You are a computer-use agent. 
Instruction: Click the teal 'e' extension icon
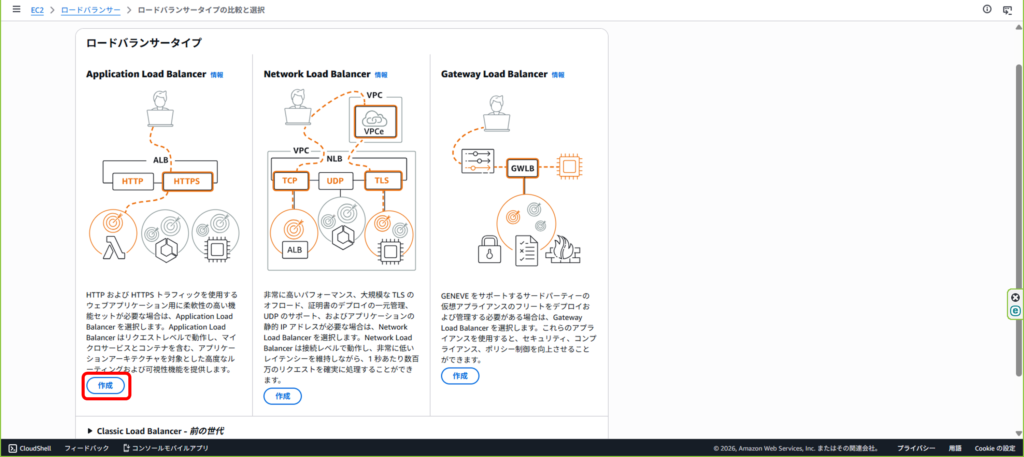(1015, 311)
